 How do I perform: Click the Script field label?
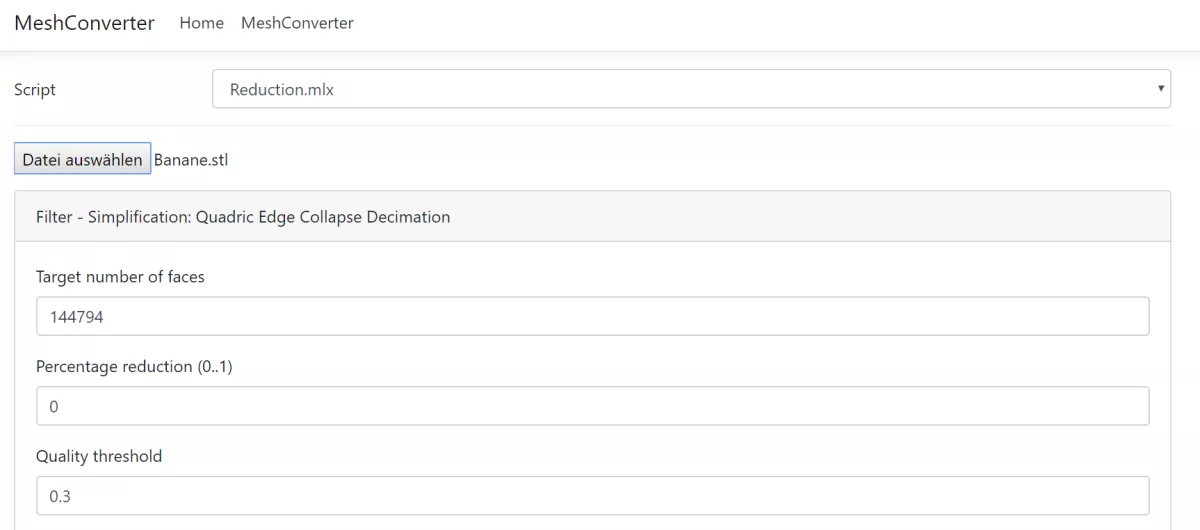tap(35, 90)
